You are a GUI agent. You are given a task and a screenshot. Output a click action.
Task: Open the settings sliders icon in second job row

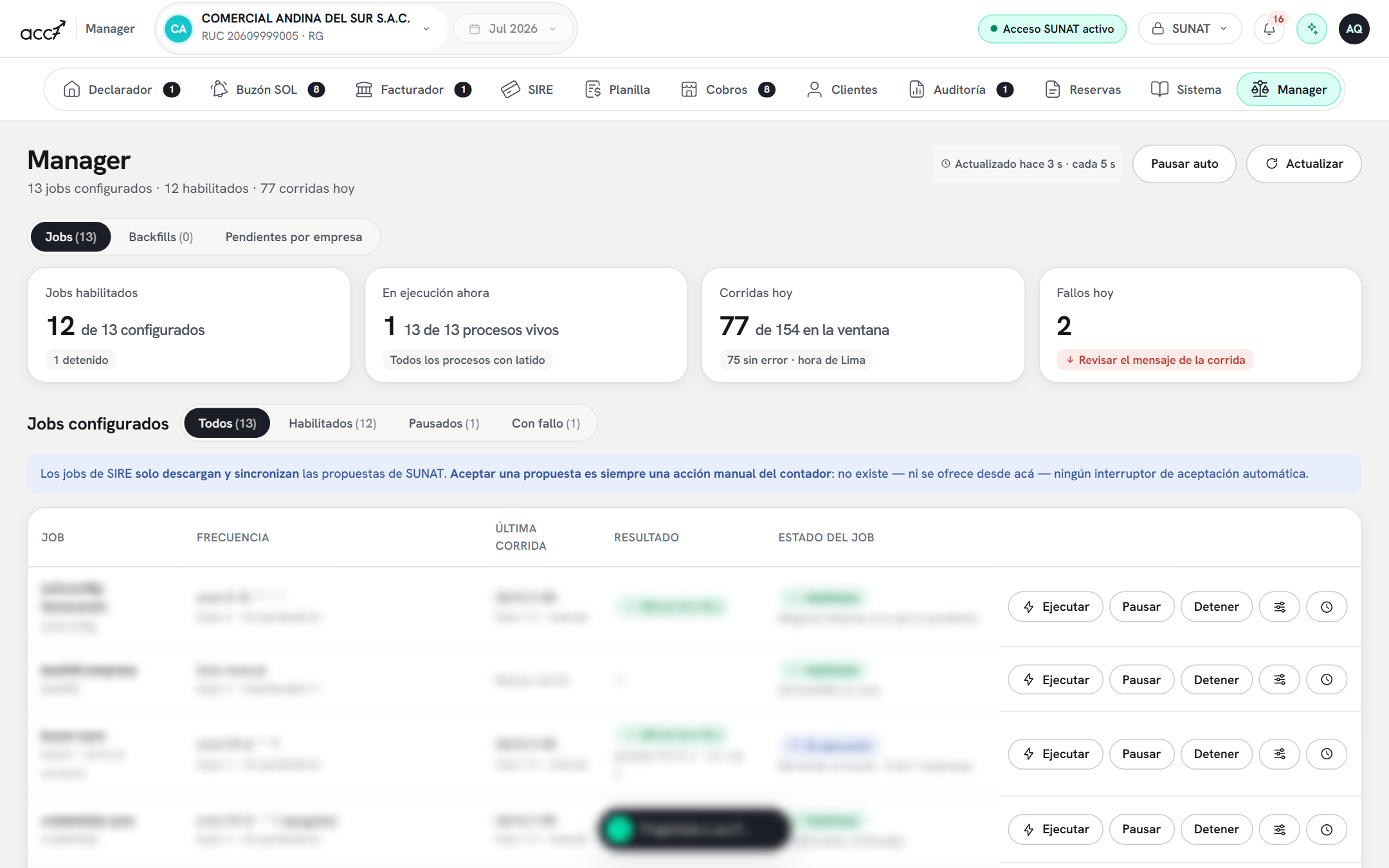[x=1280, y=680]
